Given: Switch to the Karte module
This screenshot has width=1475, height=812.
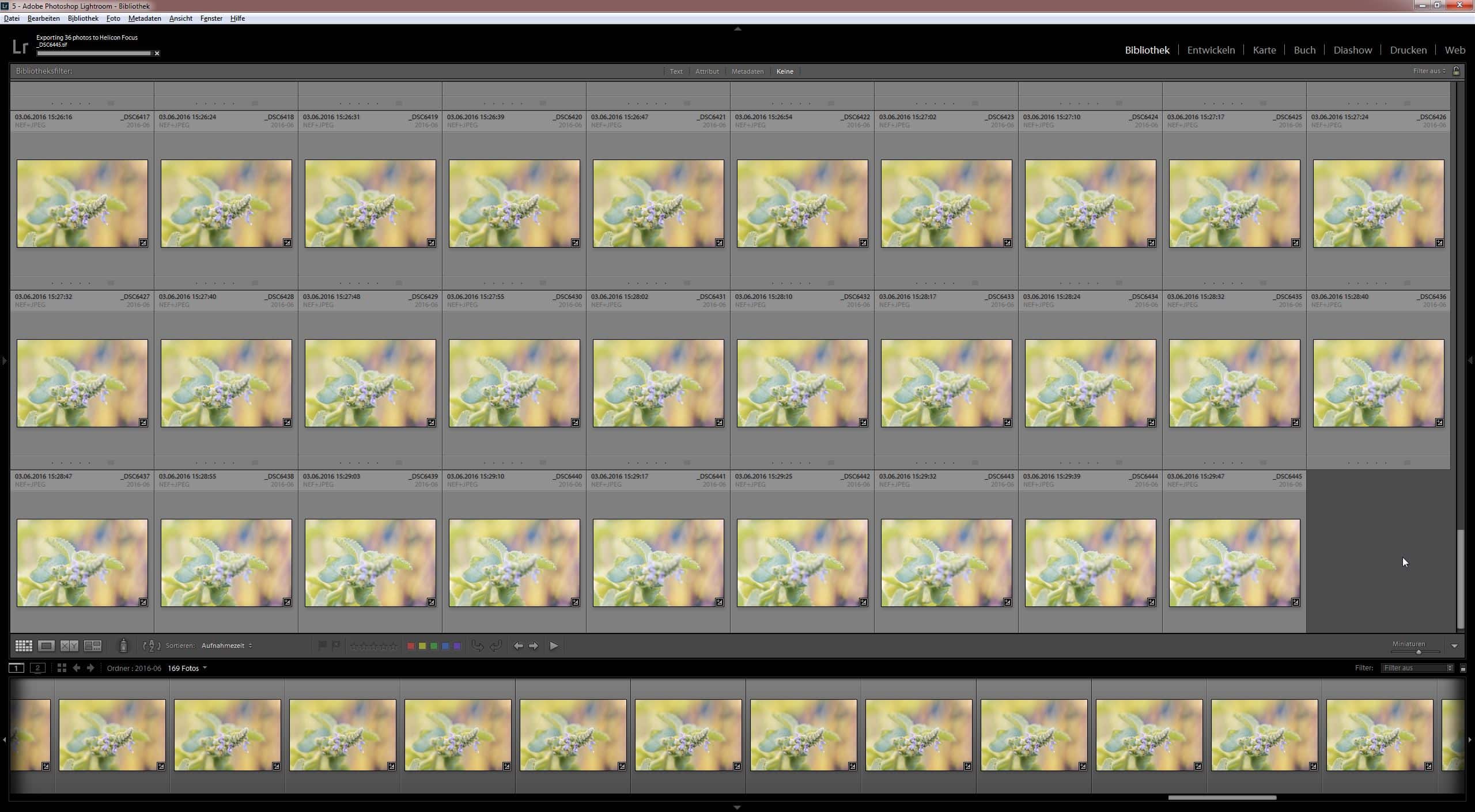Looking at the screenshot, I should (1264, 50).
